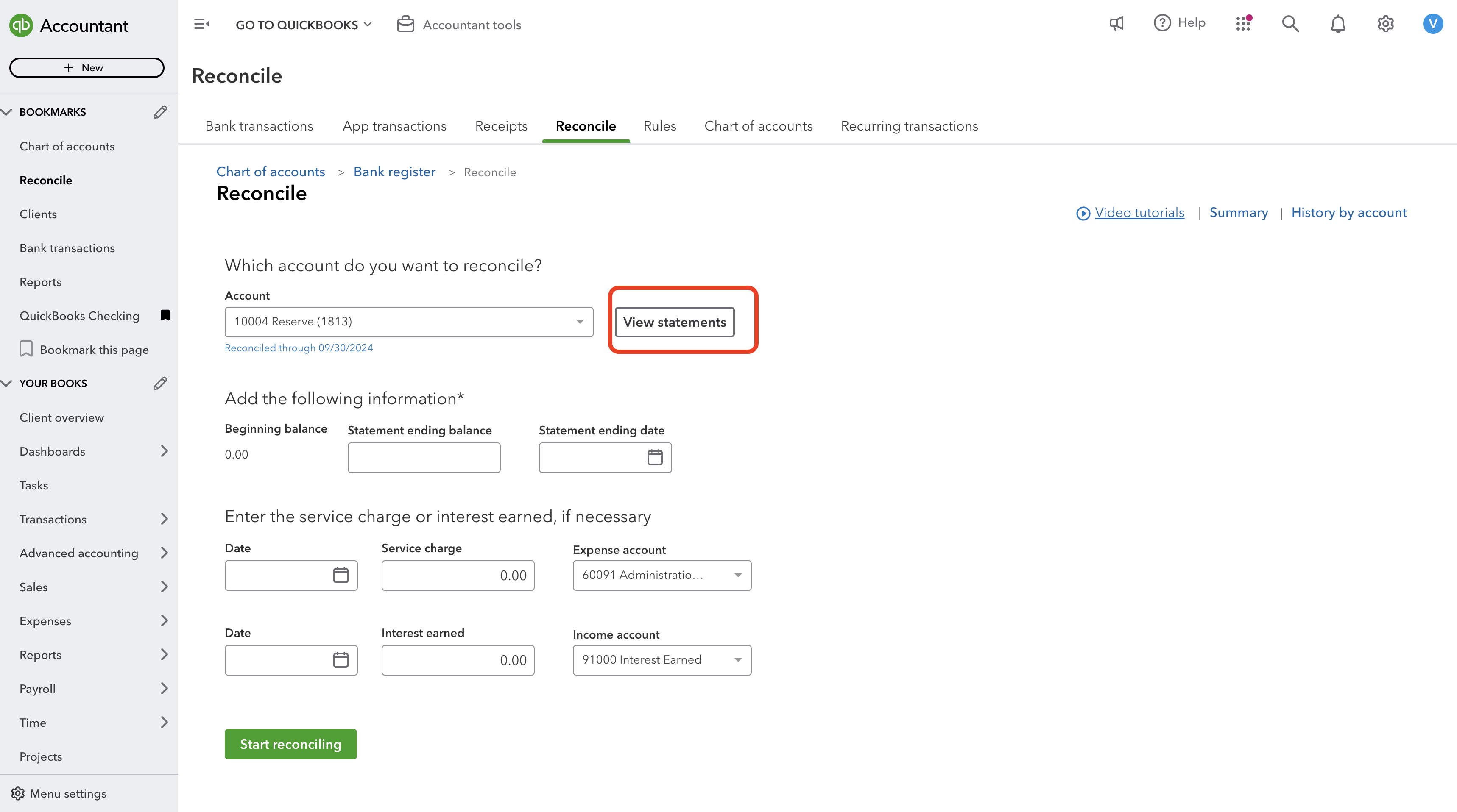Switch to Receipts tab

point(501,126)
